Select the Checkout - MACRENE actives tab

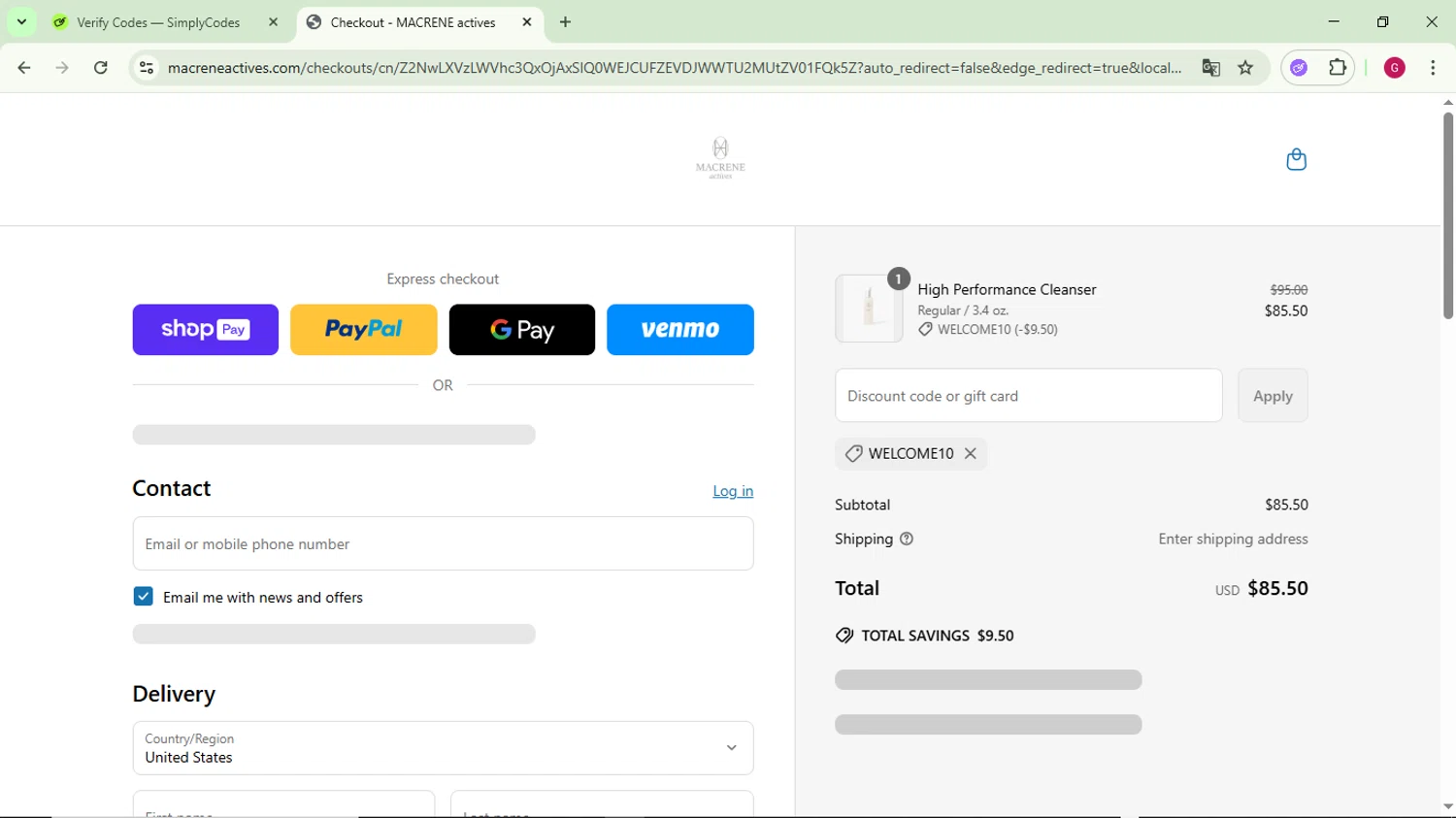pos(413,22)
